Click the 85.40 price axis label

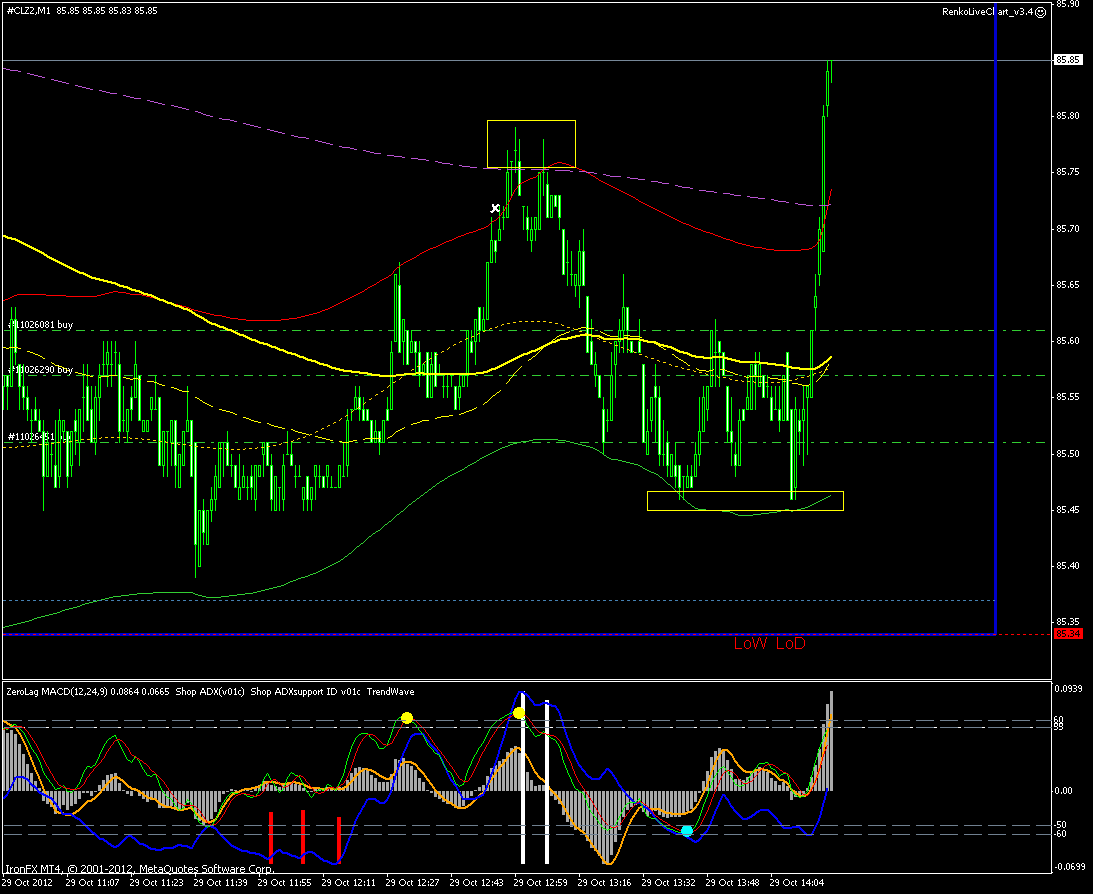coord(1068,566)
